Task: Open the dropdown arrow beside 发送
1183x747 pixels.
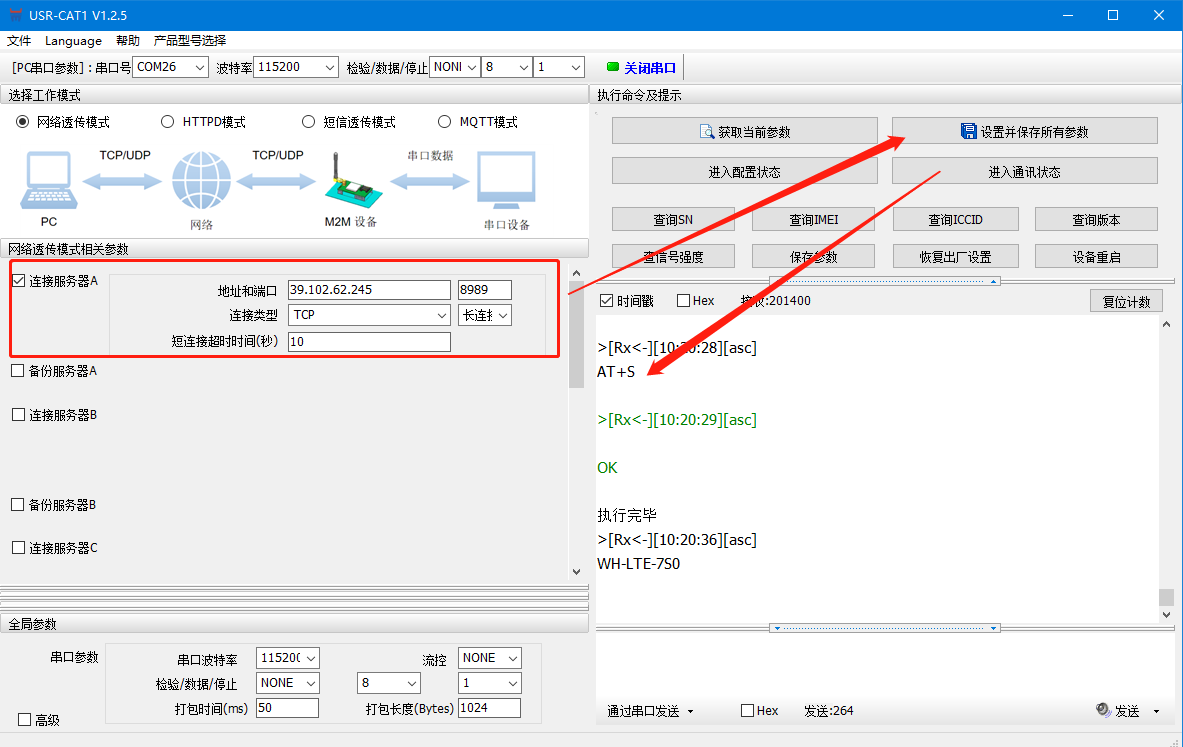Action: click(x=1156, y=711)
